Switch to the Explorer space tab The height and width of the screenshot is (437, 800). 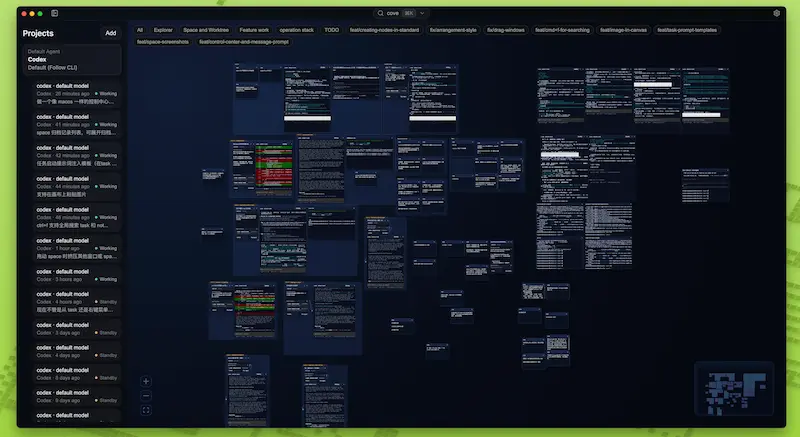point(163,30)
